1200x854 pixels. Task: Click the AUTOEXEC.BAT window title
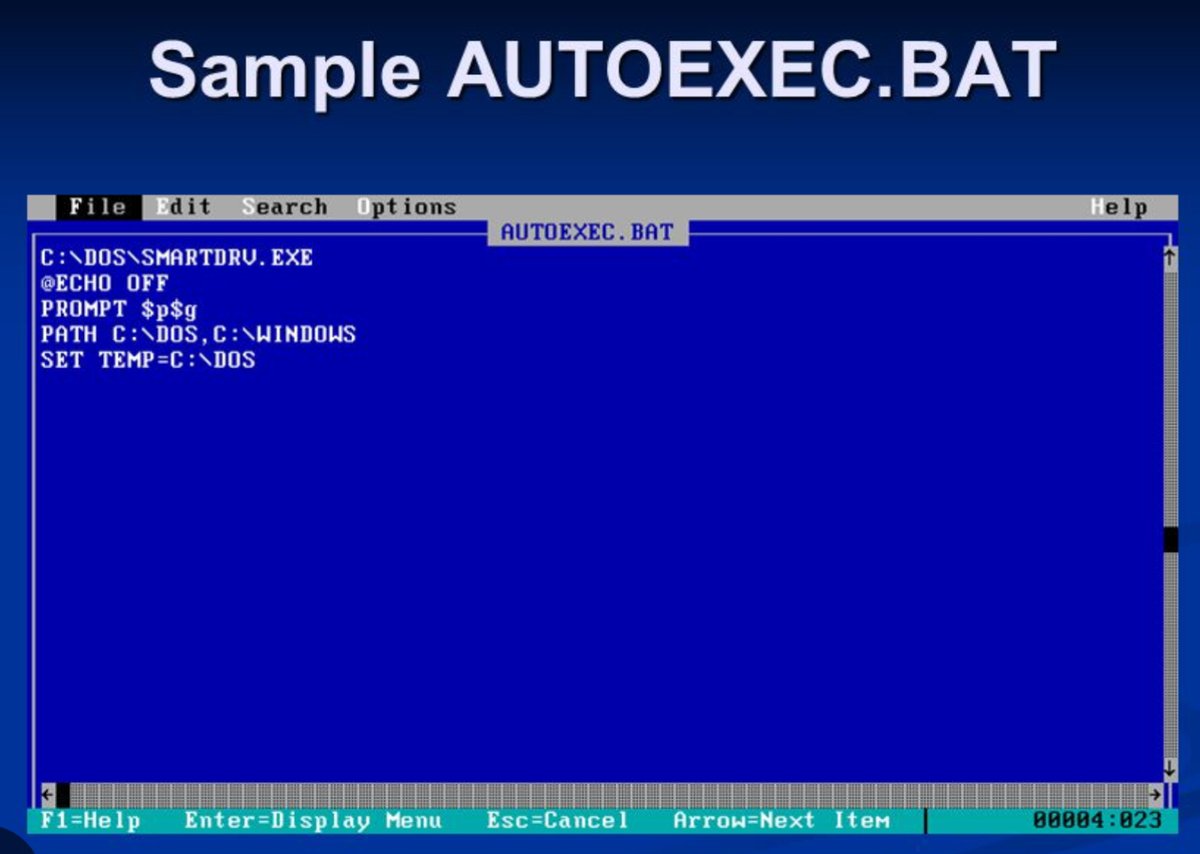click(x=587, y=233)
